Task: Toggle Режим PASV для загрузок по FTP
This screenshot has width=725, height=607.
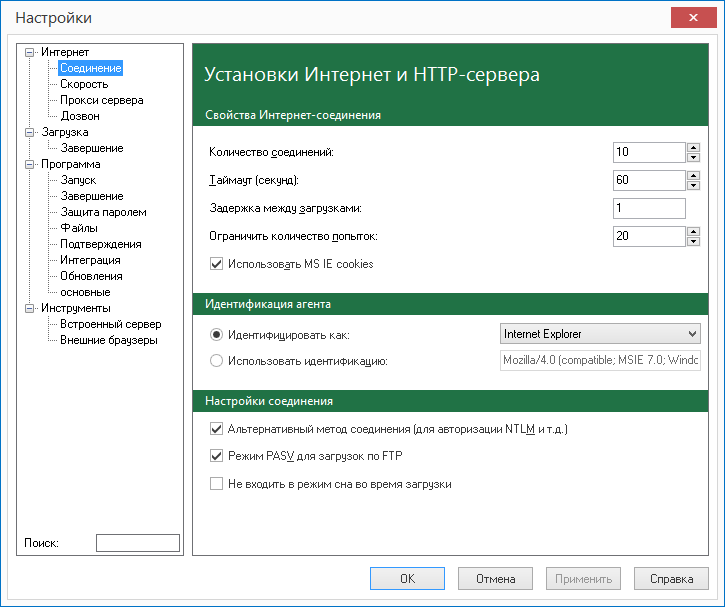Action: click(x=216, y=456)
